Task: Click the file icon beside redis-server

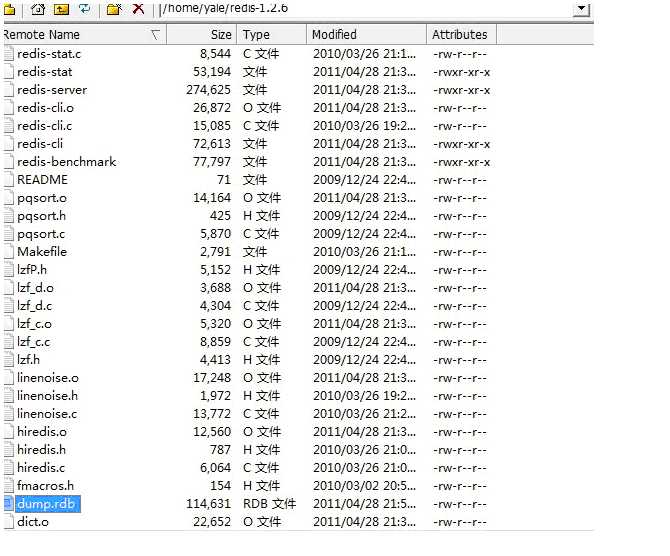Action: click(9, 90)
